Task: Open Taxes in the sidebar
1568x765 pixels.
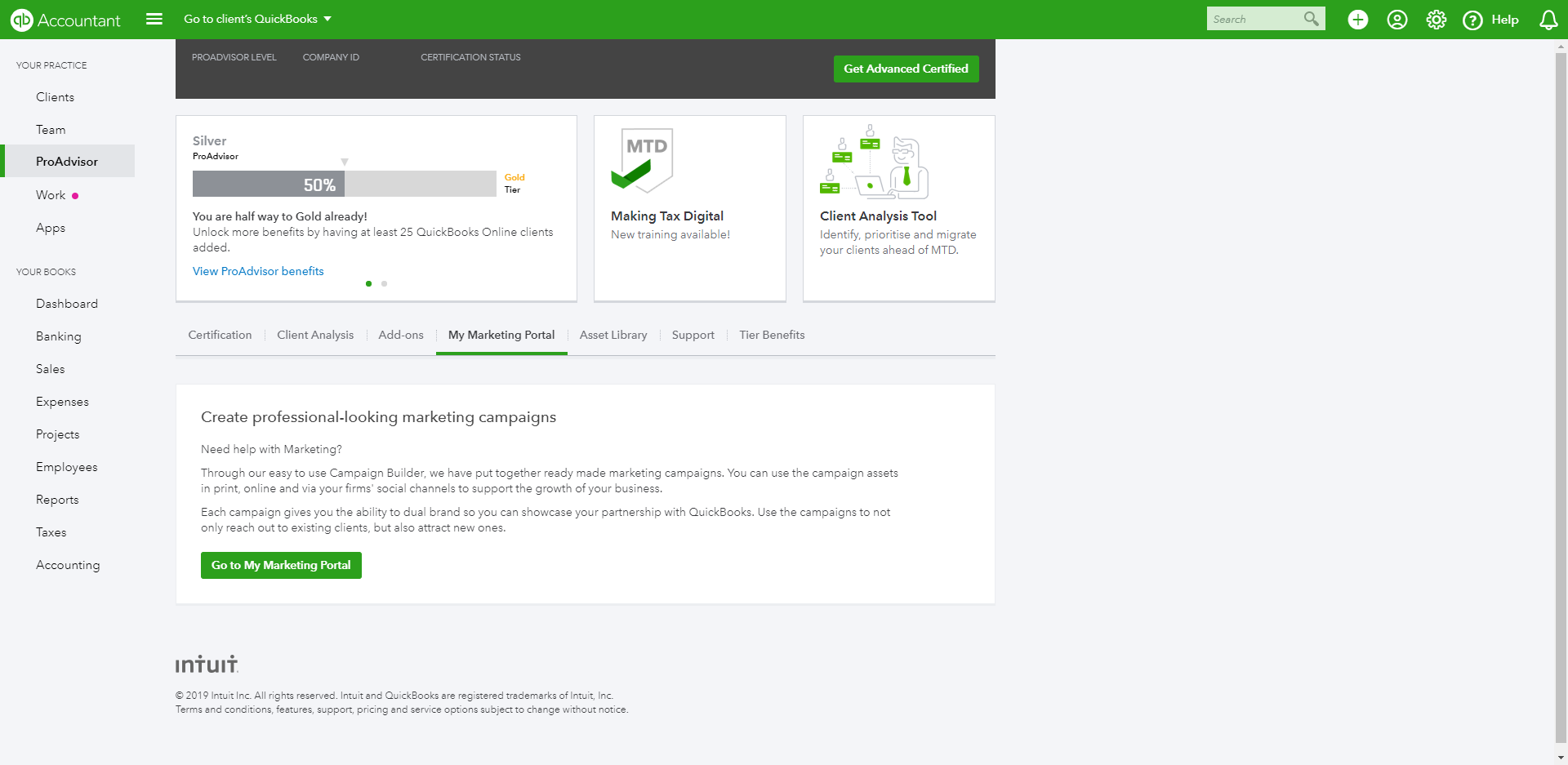Action: click(51, 532)
